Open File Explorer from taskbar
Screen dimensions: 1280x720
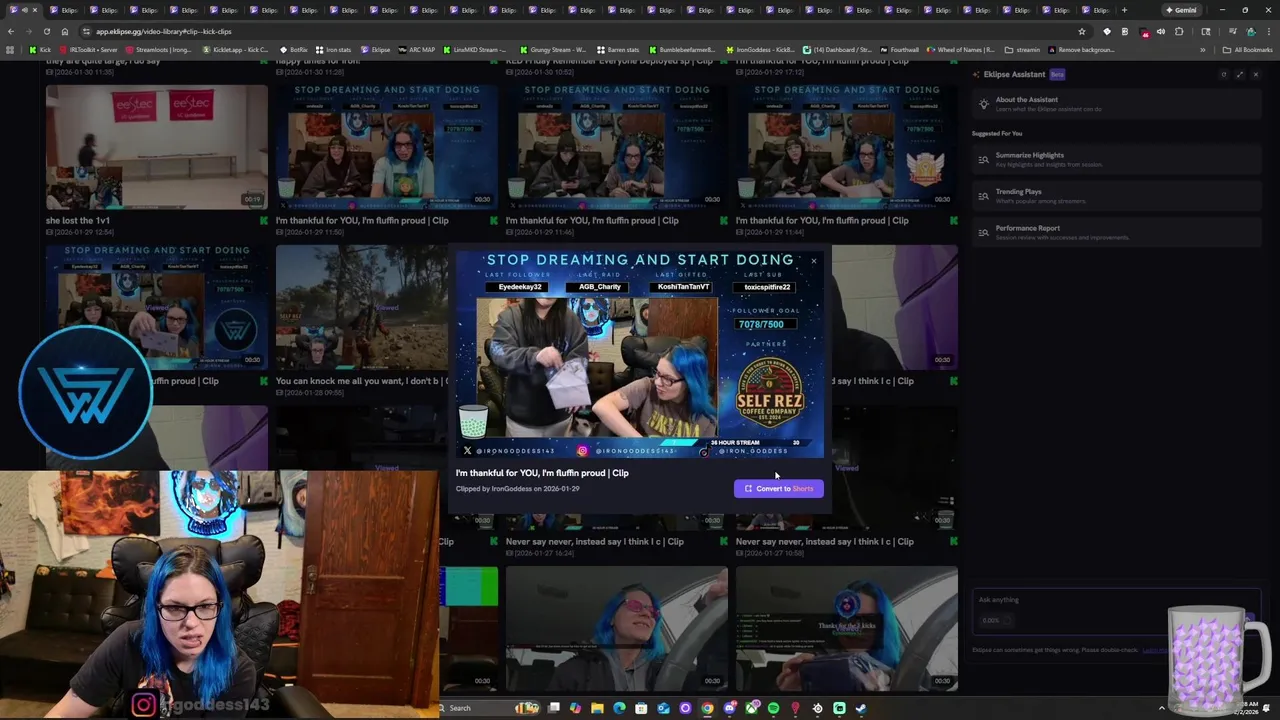(x=597, y=708)
